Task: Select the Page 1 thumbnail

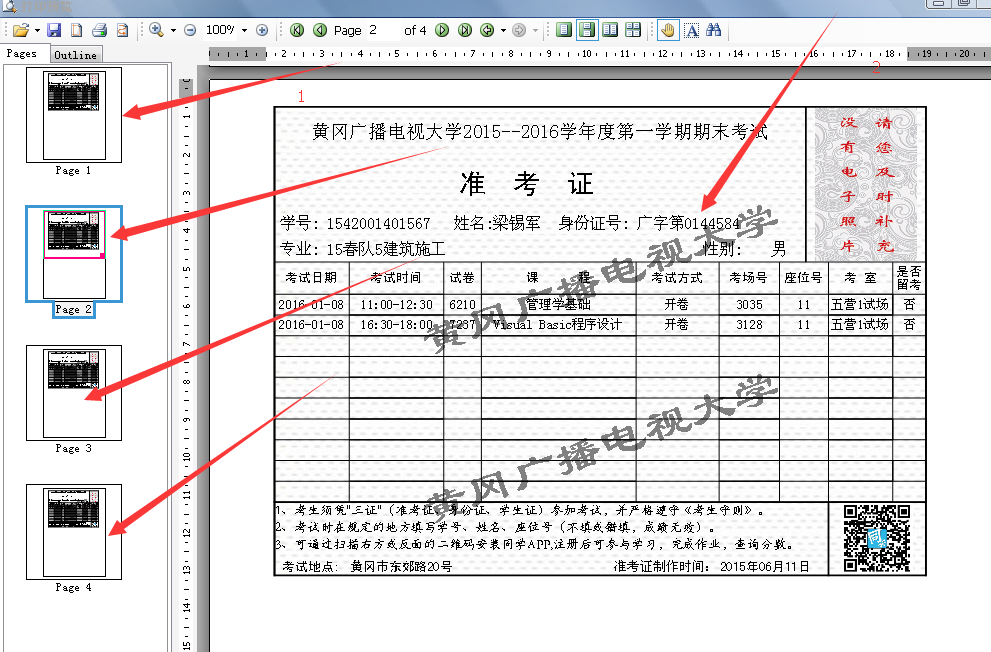Action: point(74,115)
